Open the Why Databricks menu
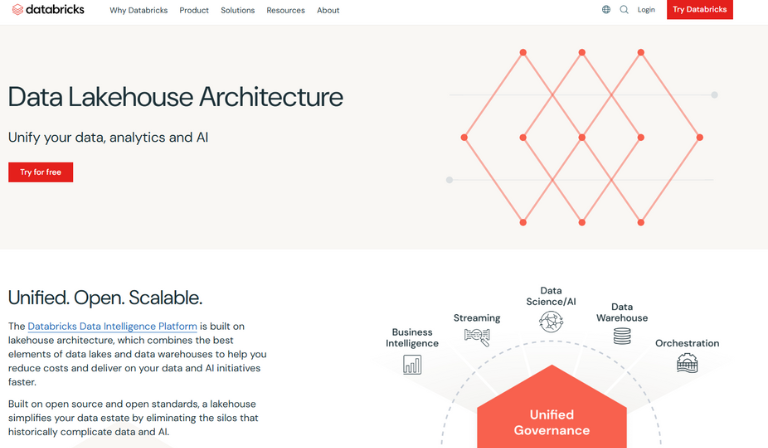Image resolution: width=768 pixels, height=448 pixels. [139, 10]
